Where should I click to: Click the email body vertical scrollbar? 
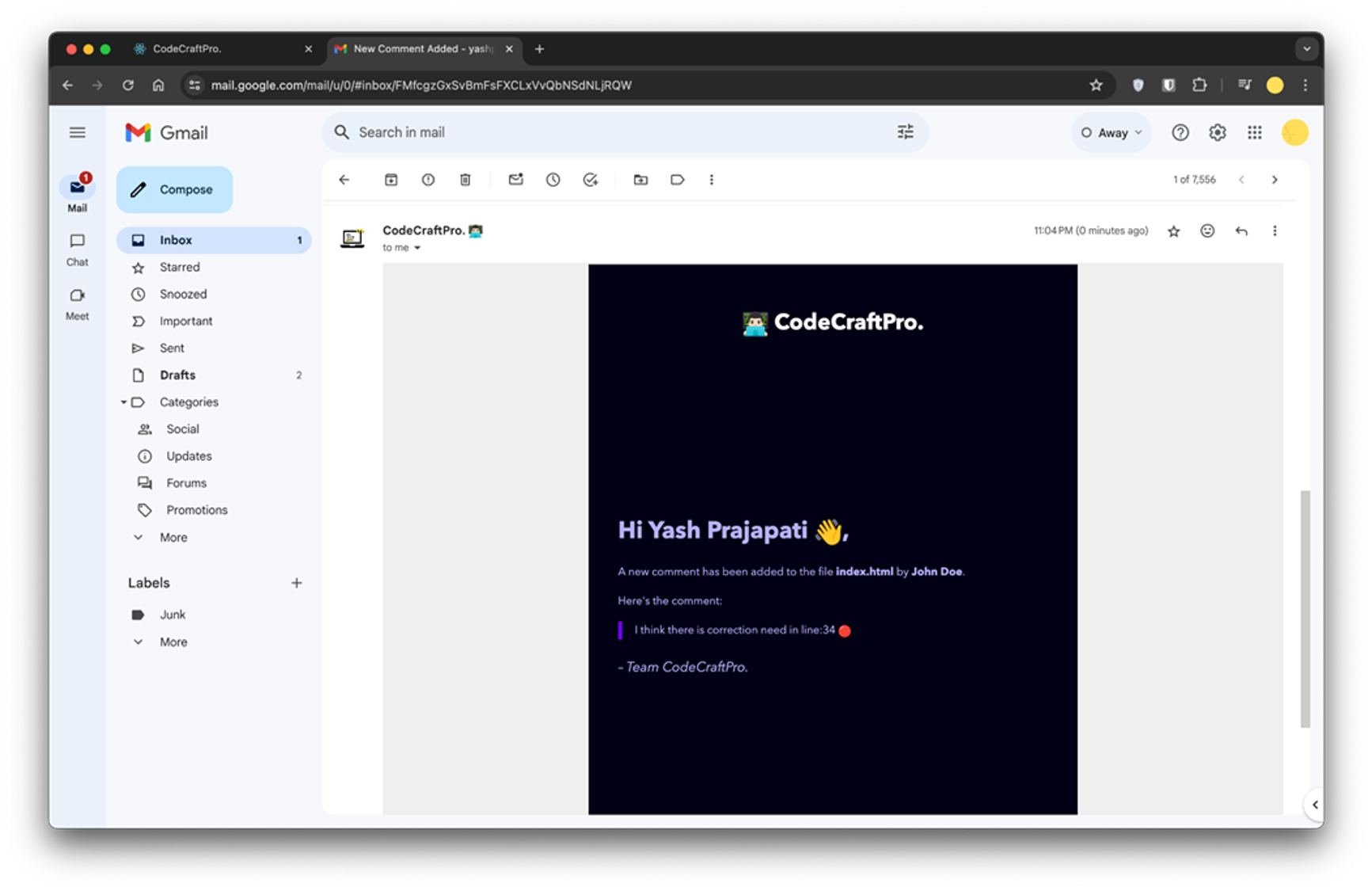click(x=1305, y=608)
